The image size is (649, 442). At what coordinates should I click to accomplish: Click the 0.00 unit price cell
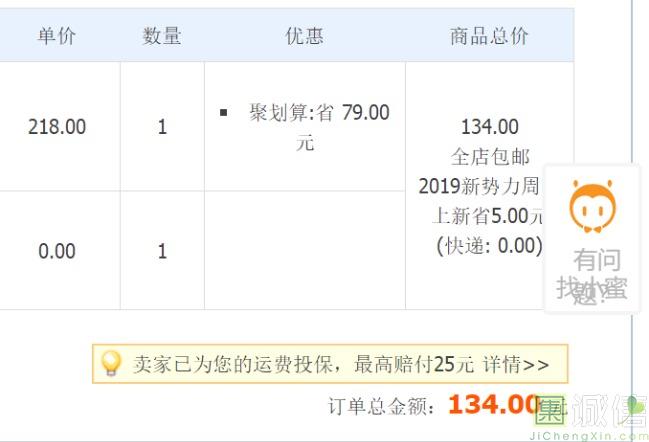click(x=57, y=251)
